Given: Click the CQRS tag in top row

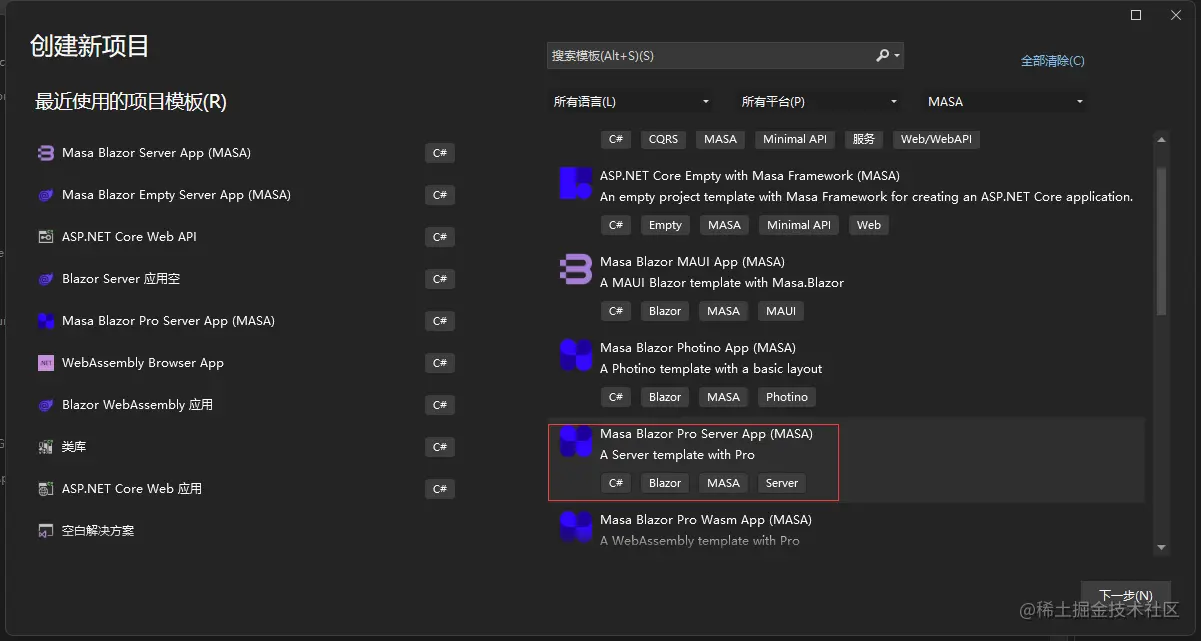Looking at the screenshot, I should click(663, 139).
